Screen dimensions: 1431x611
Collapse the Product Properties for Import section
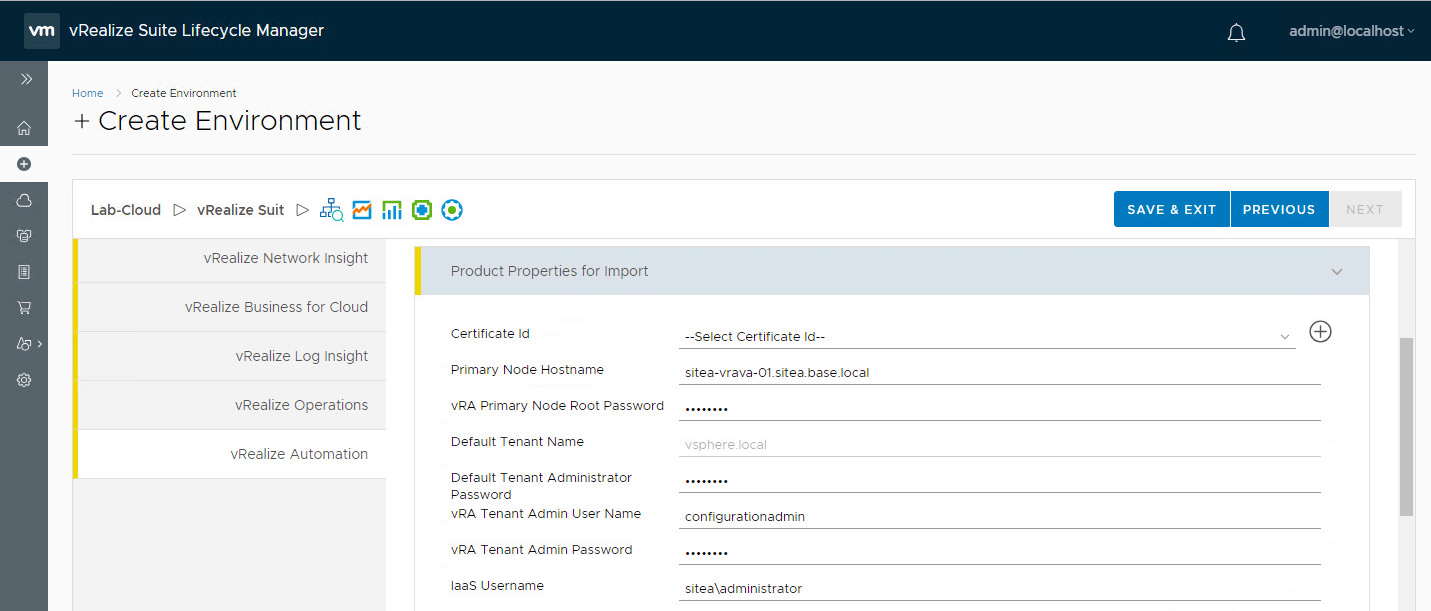pyautogui.click(x=1337, y=272)
